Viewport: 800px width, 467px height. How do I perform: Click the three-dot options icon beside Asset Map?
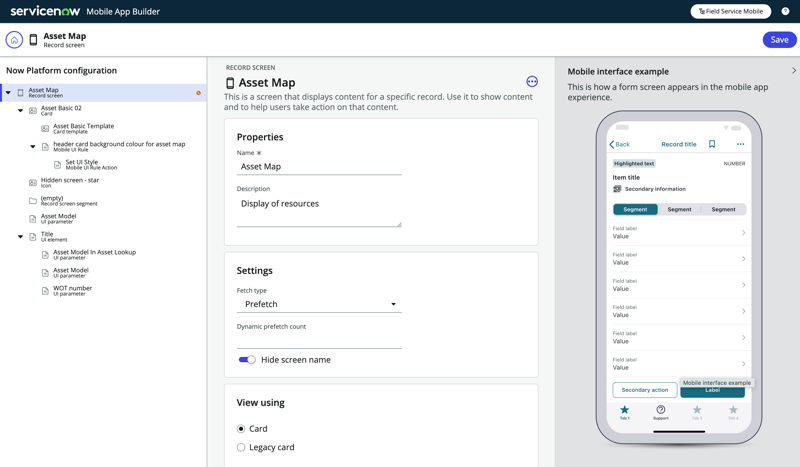click(532, 82)
